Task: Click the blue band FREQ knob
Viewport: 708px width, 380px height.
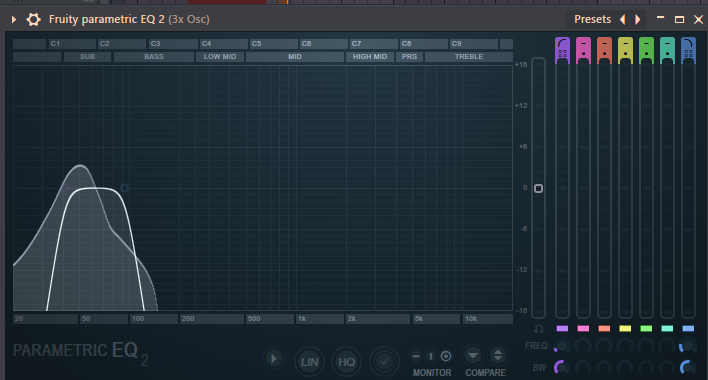Action: 688,346
